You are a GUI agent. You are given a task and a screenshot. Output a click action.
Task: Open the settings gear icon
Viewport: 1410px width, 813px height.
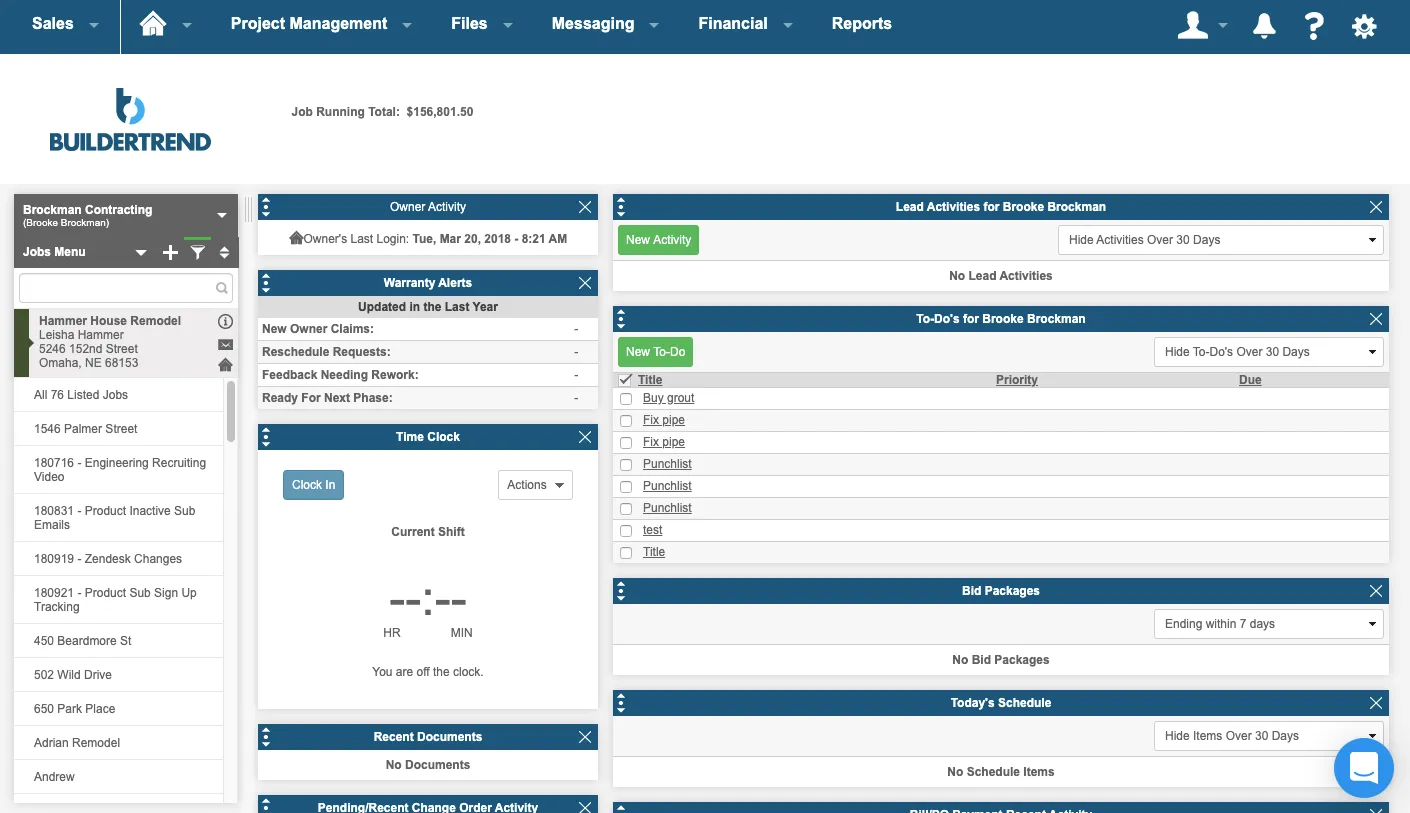[1364, 26]
